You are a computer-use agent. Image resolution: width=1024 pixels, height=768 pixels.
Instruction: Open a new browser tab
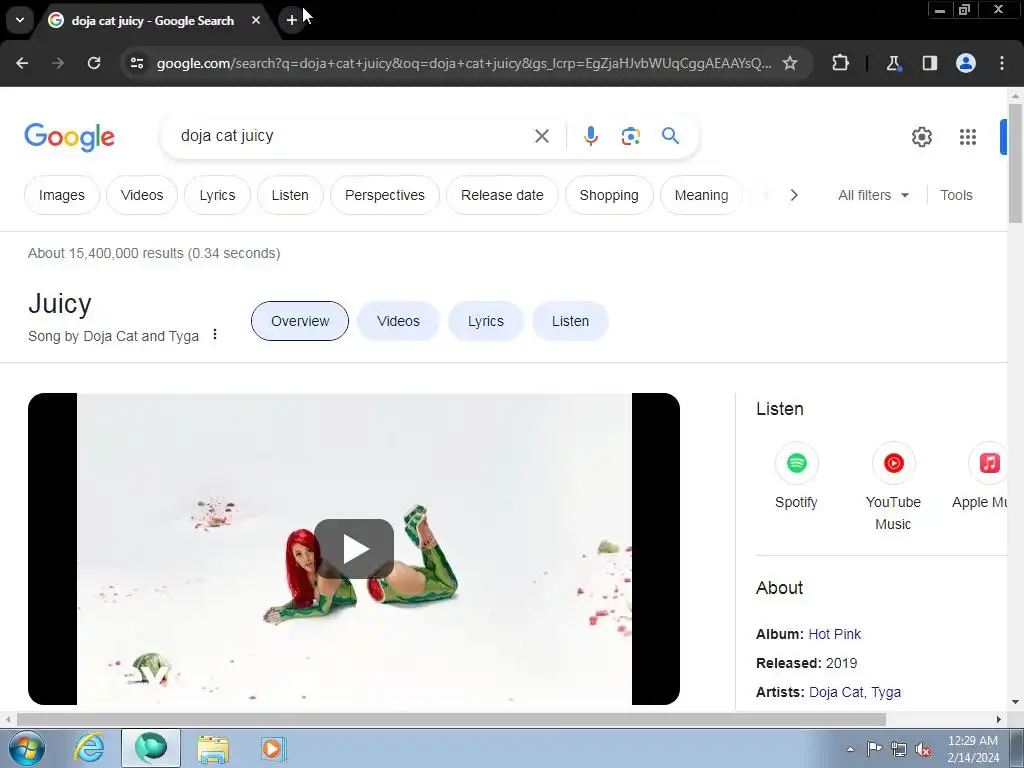click(x=291, y=20)
